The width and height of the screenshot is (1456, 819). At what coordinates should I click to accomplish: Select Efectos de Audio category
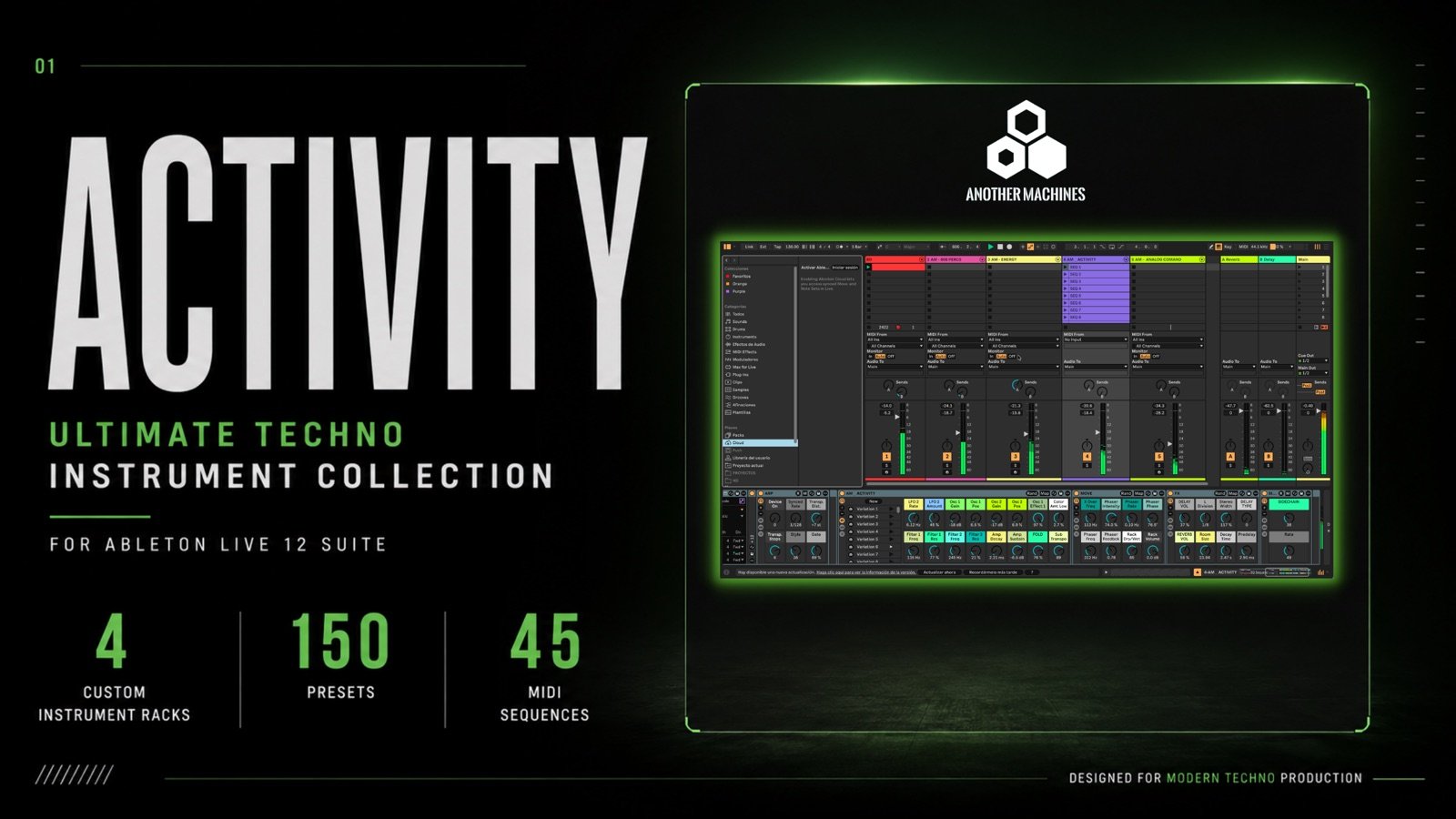click(745, 344)
